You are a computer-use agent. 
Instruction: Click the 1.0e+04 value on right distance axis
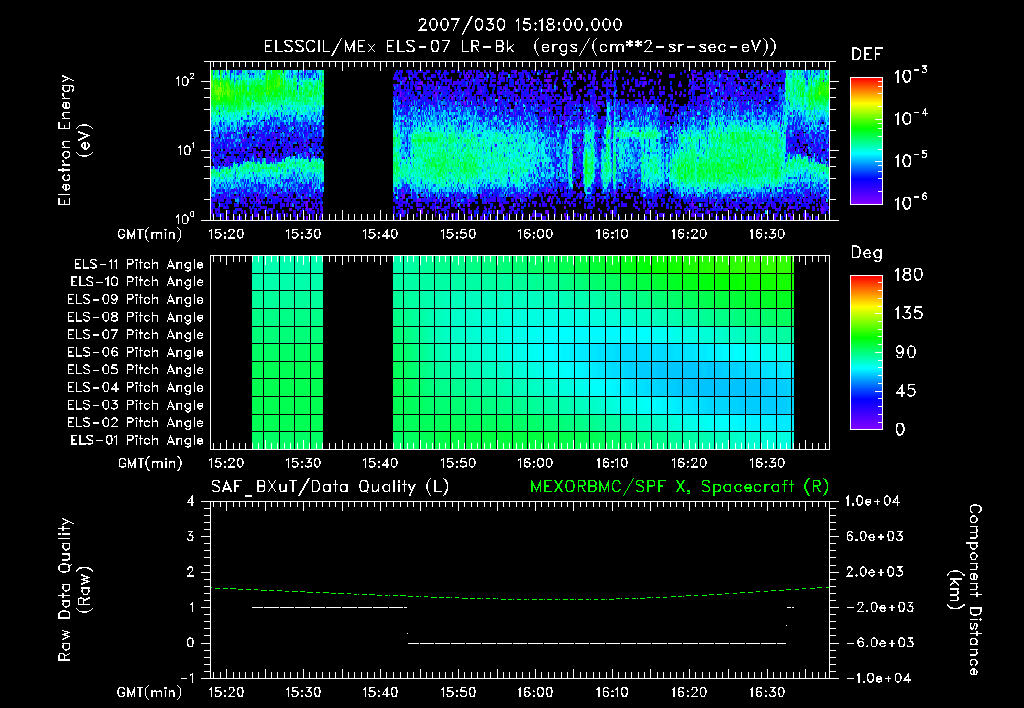872,501
